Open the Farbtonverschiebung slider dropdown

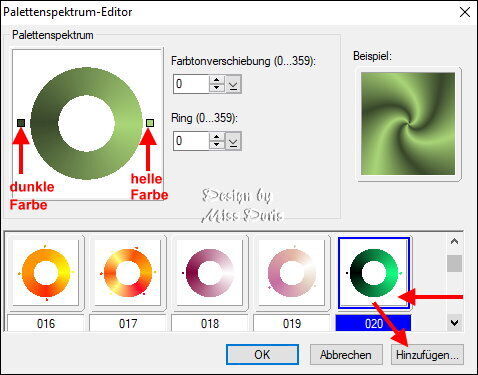pos(233,84)
